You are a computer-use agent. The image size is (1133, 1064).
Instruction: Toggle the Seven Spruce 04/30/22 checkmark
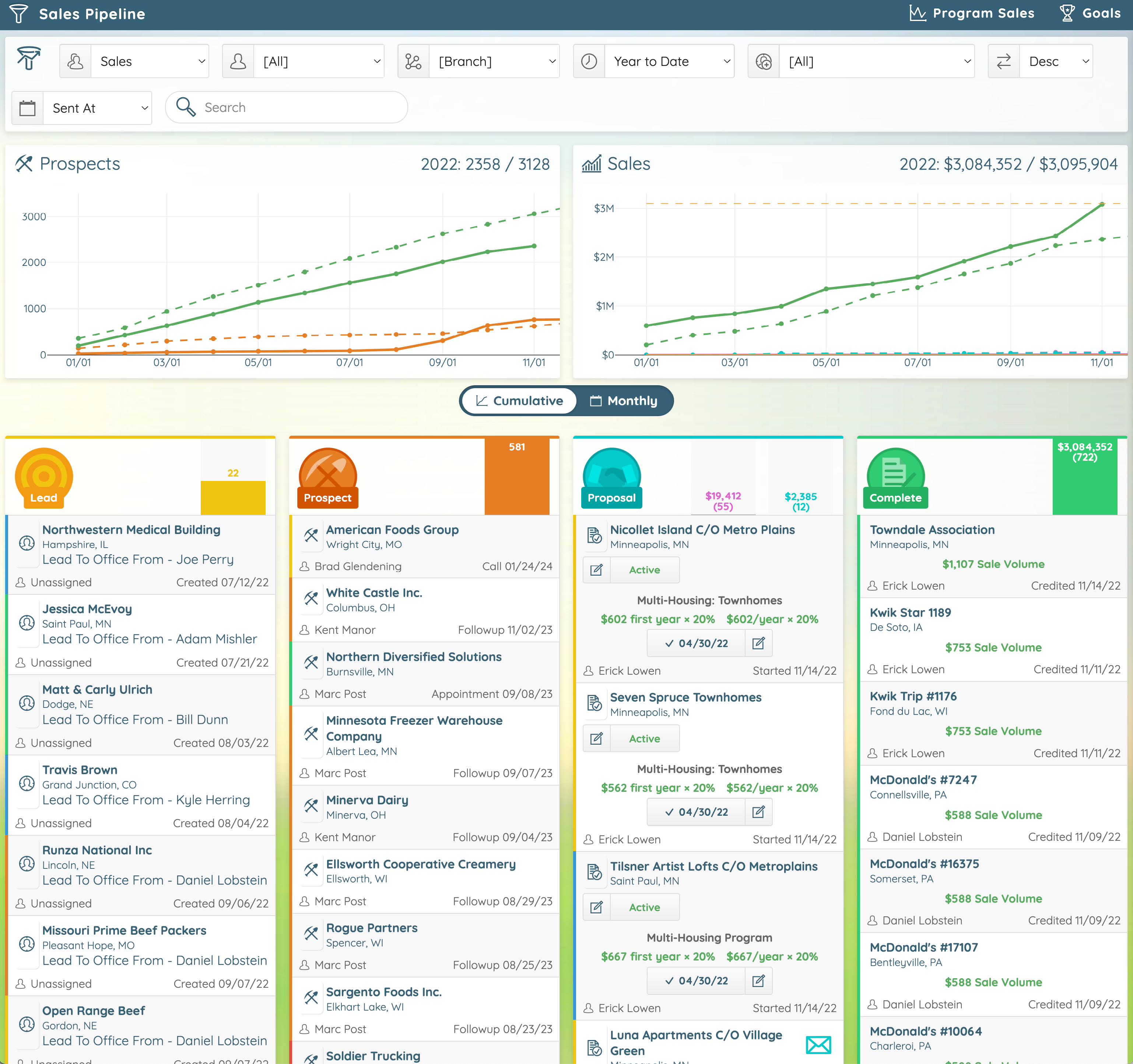pyautogui.click(x=697, y=812)
